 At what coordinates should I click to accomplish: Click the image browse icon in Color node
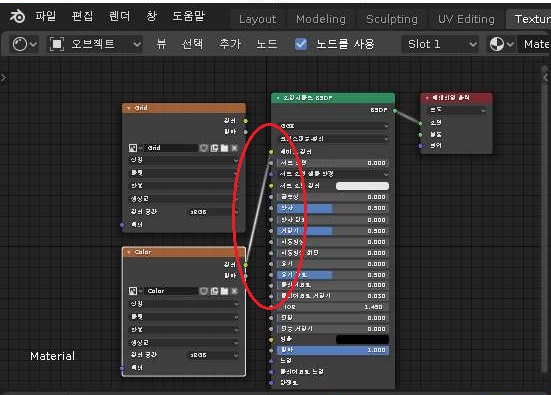(x=134, y=291)
